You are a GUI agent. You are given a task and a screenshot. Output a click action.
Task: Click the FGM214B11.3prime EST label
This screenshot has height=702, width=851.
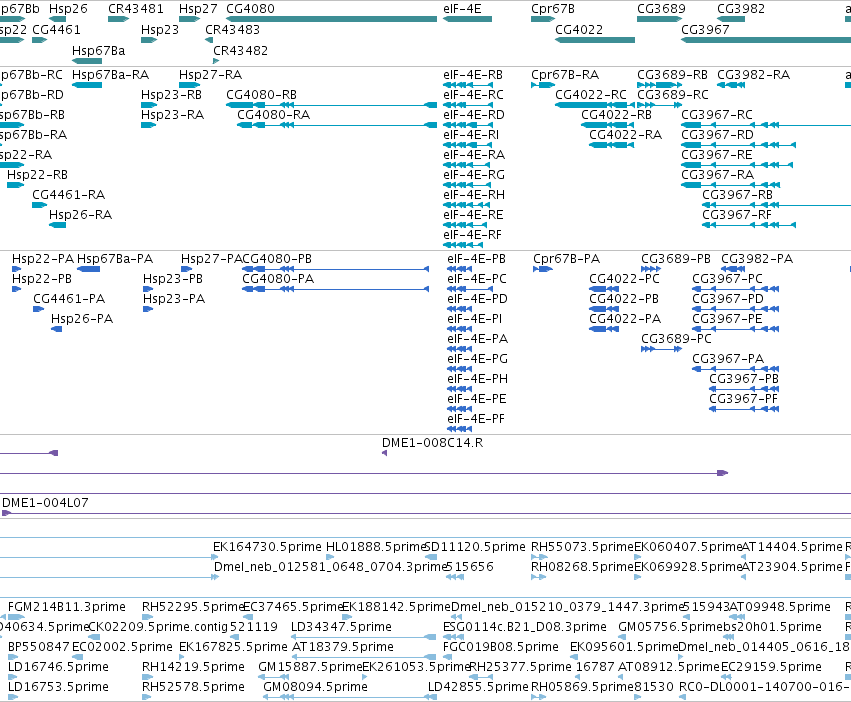click(67, 606)
